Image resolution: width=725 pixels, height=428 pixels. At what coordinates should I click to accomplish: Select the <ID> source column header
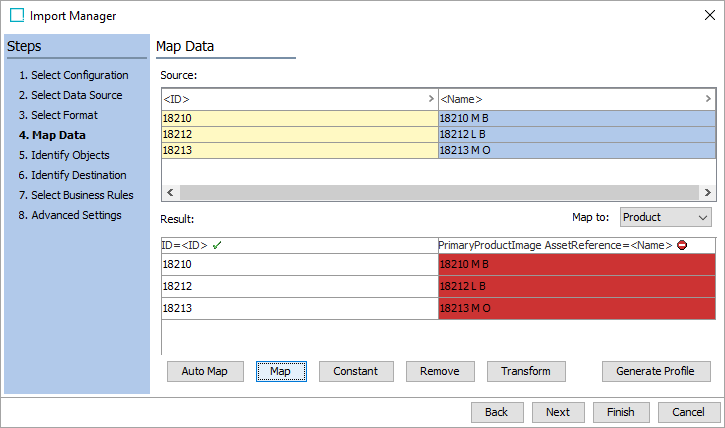tap(300, 99)
